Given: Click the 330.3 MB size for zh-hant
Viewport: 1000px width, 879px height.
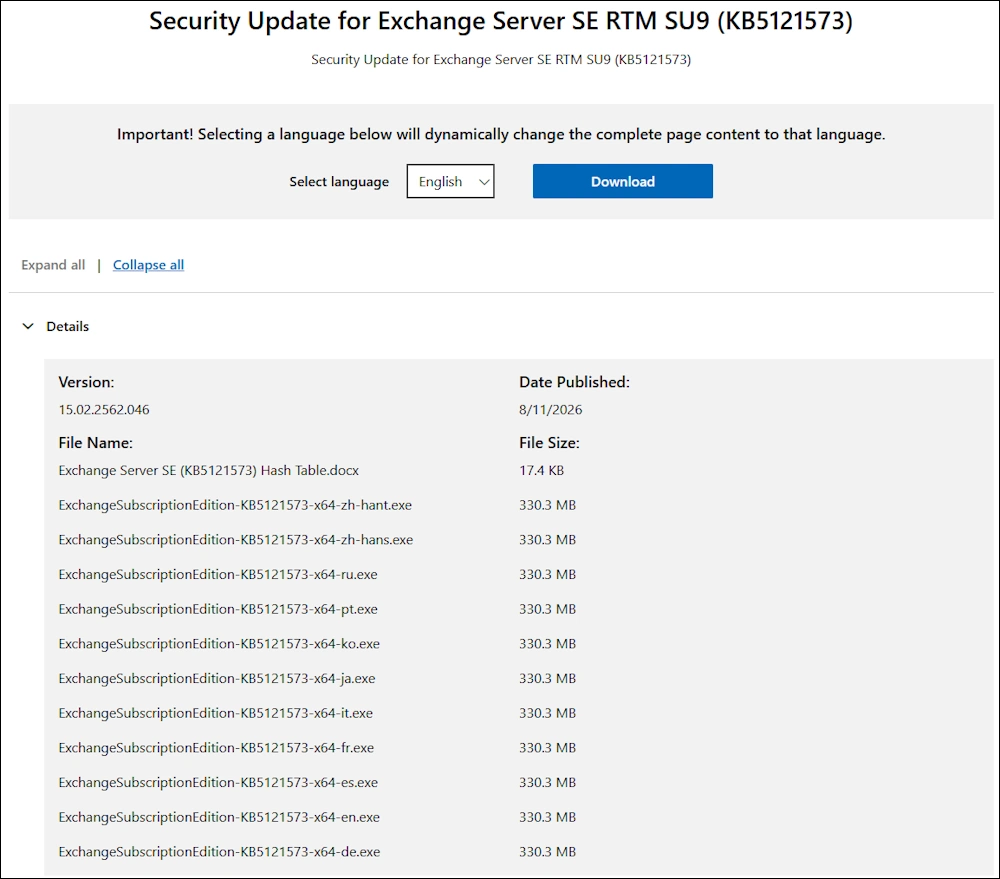Looking at the screenshot, I should (x=547, y=505).
